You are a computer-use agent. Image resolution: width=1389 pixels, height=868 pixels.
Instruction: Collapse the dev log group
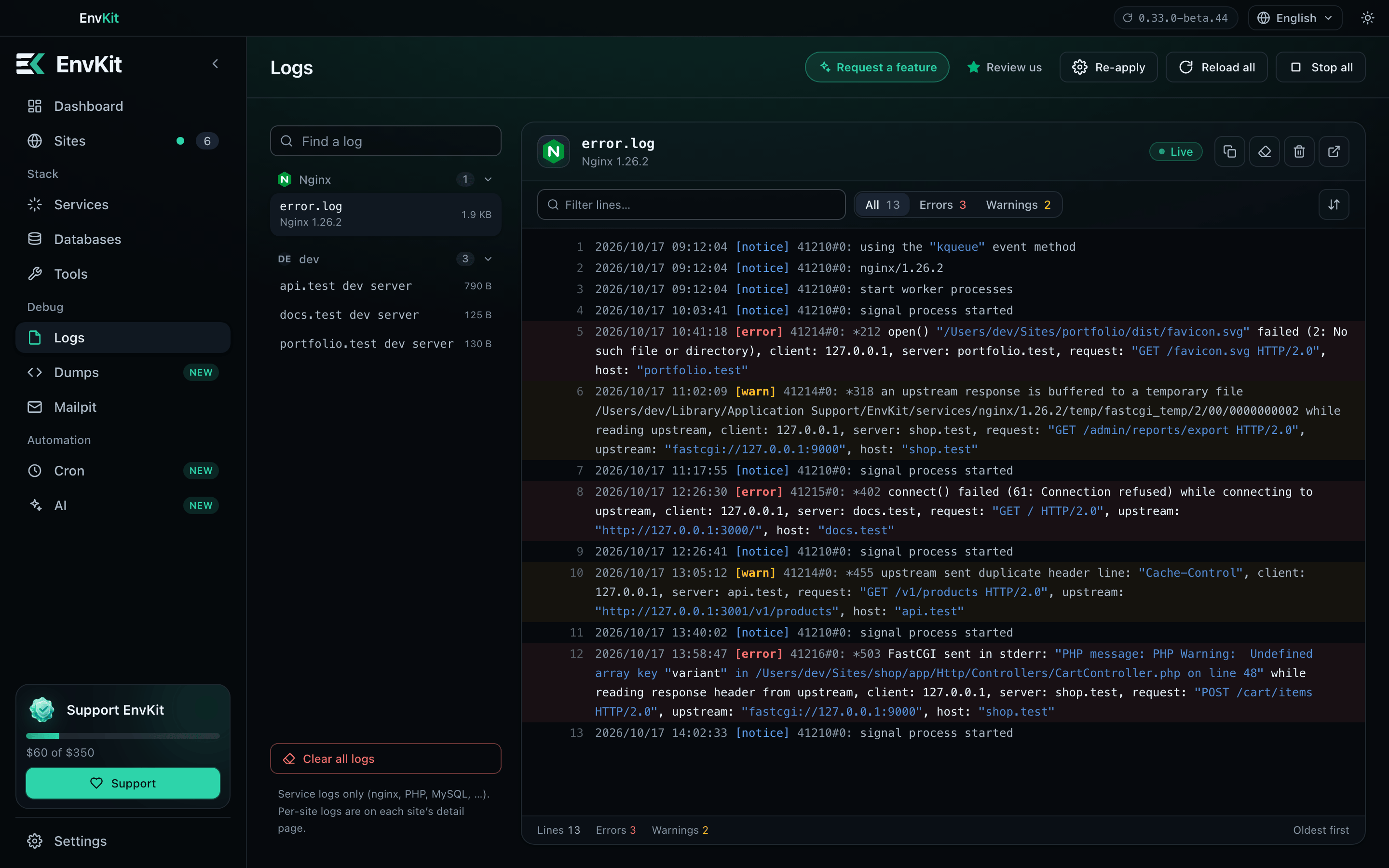[x=488, y=259]
